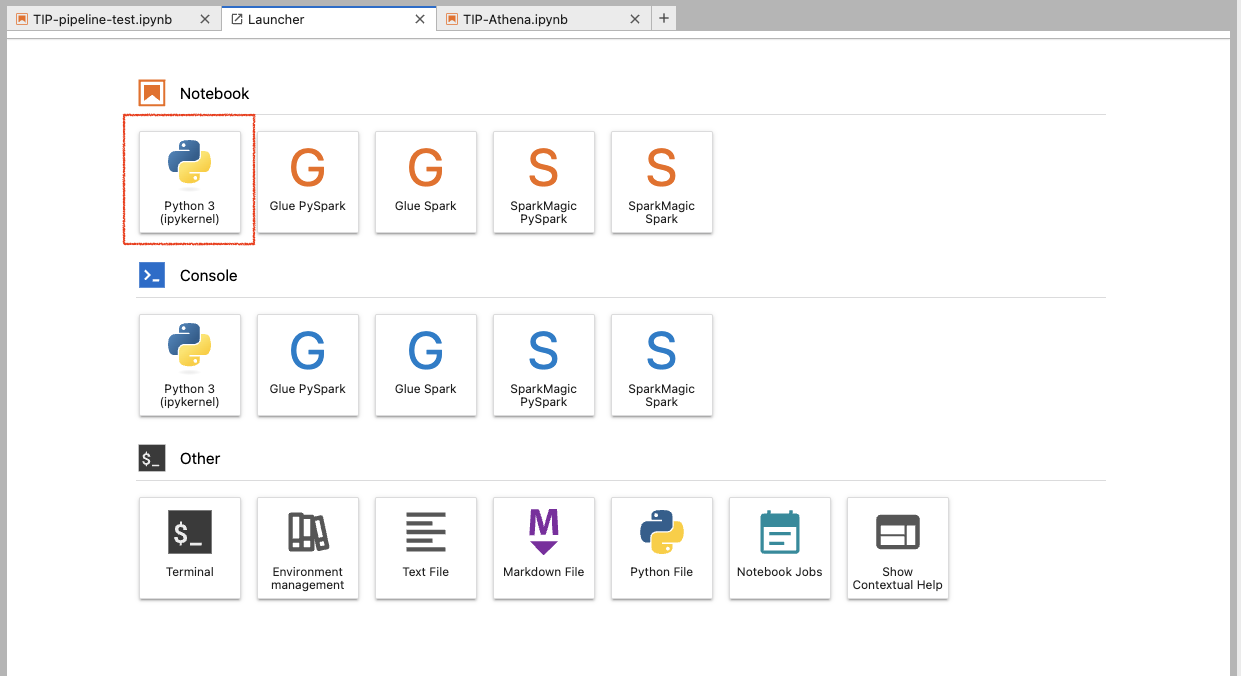The width and height of the screenshot is (1241, 676).
Task: Close the Launcher tab
Action: coord(421,19)
